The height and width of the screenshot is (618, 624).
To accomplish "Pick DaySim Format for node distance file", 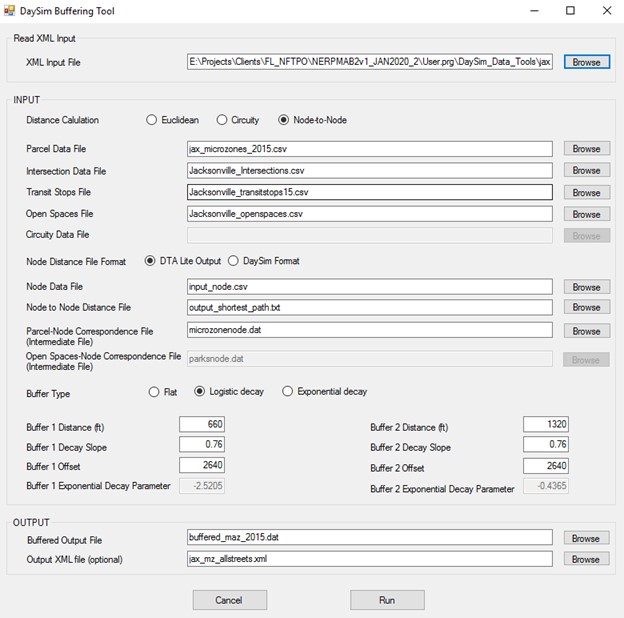I will point(233,261).
